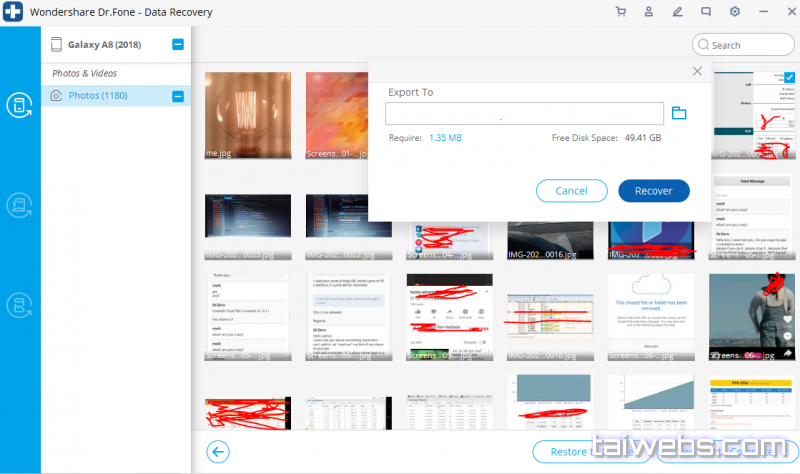Click the pencil register icon
The image size is (800, 474).
tap(677, 12)
